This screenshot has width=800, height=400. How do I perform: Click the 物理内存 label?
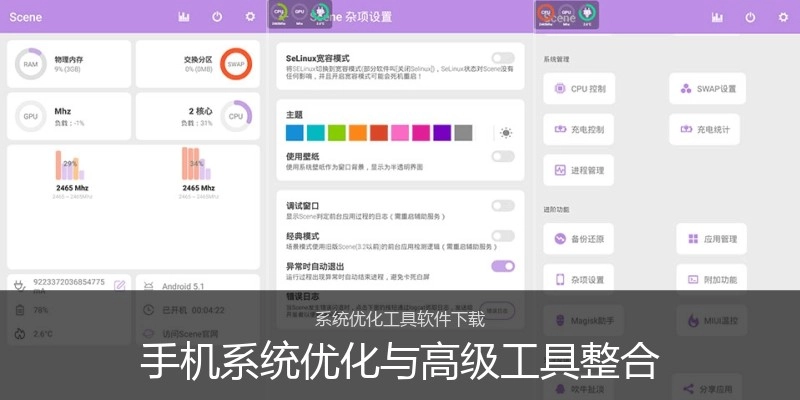pyautogui.click(x=70, y=59)
